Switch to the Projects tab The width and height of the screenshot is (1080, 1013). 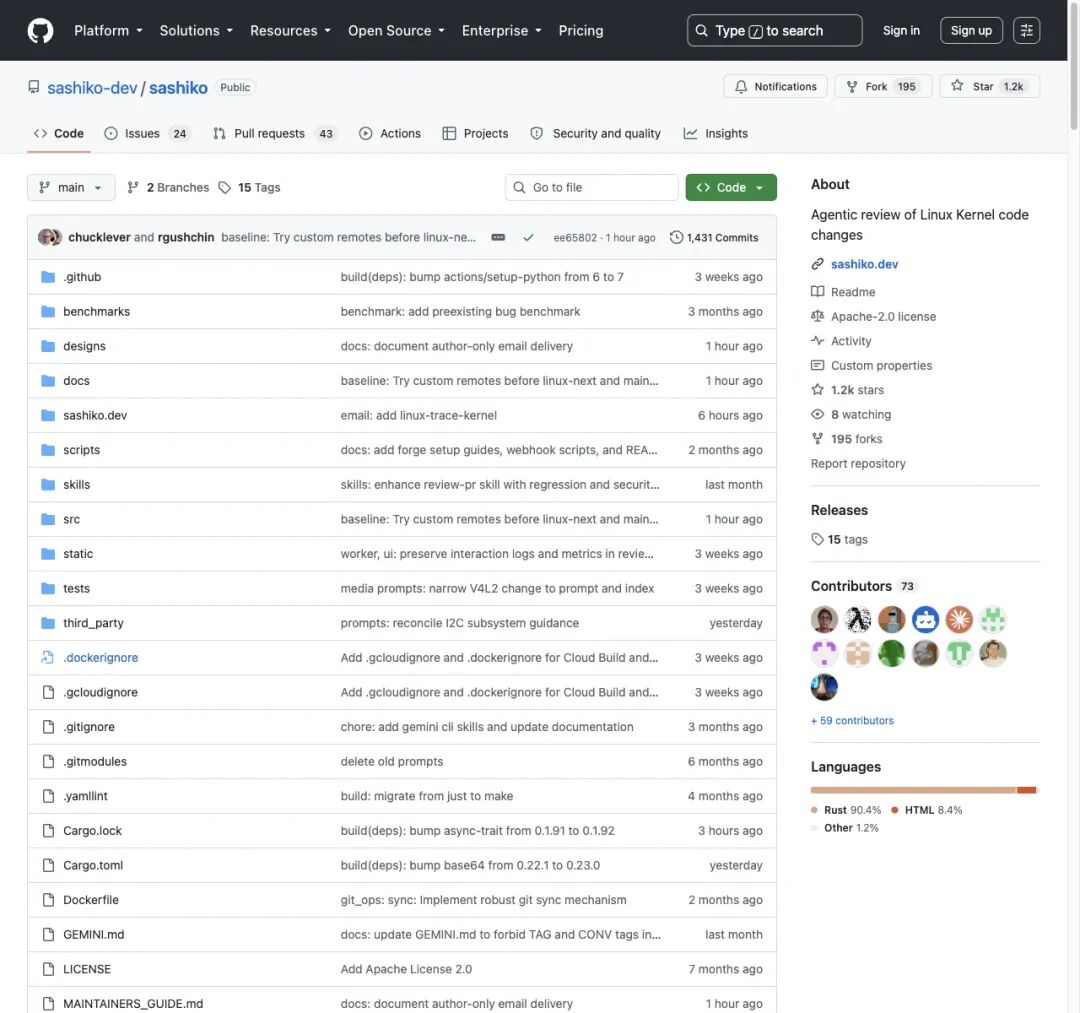pyautogui.click(x=475, y=134)
